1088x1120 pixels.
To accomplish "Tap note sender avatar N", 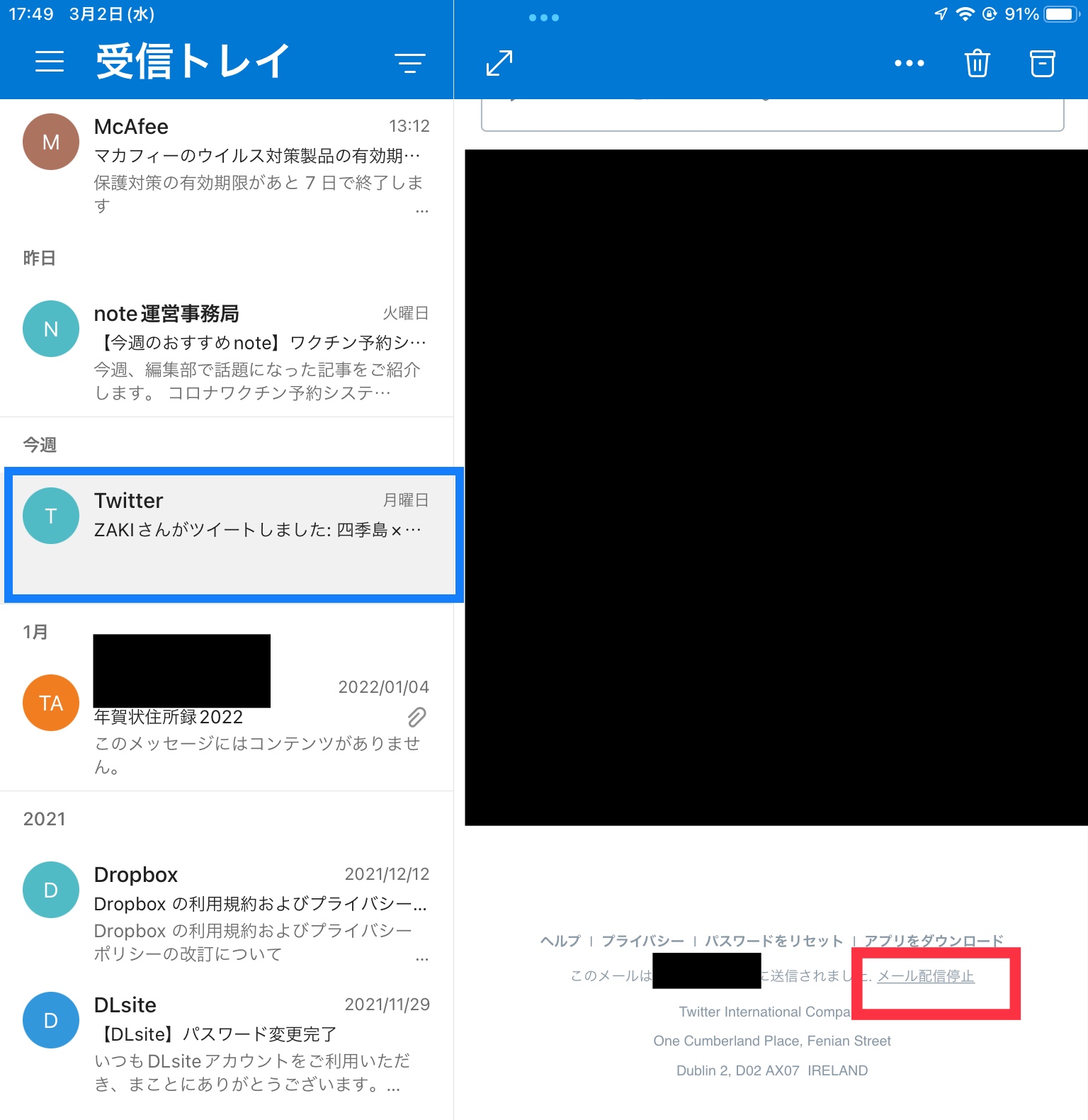I will coord(51,329).
